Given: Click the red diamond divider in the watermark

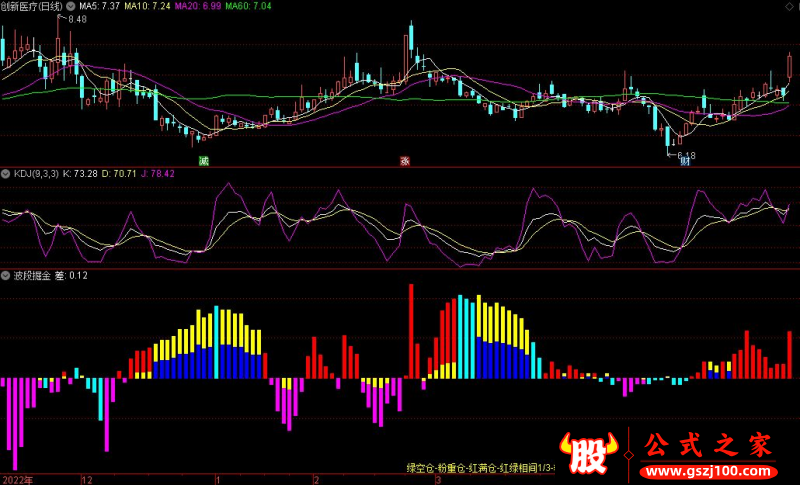Looking at the screenshot, I should [x=629, y=456].
